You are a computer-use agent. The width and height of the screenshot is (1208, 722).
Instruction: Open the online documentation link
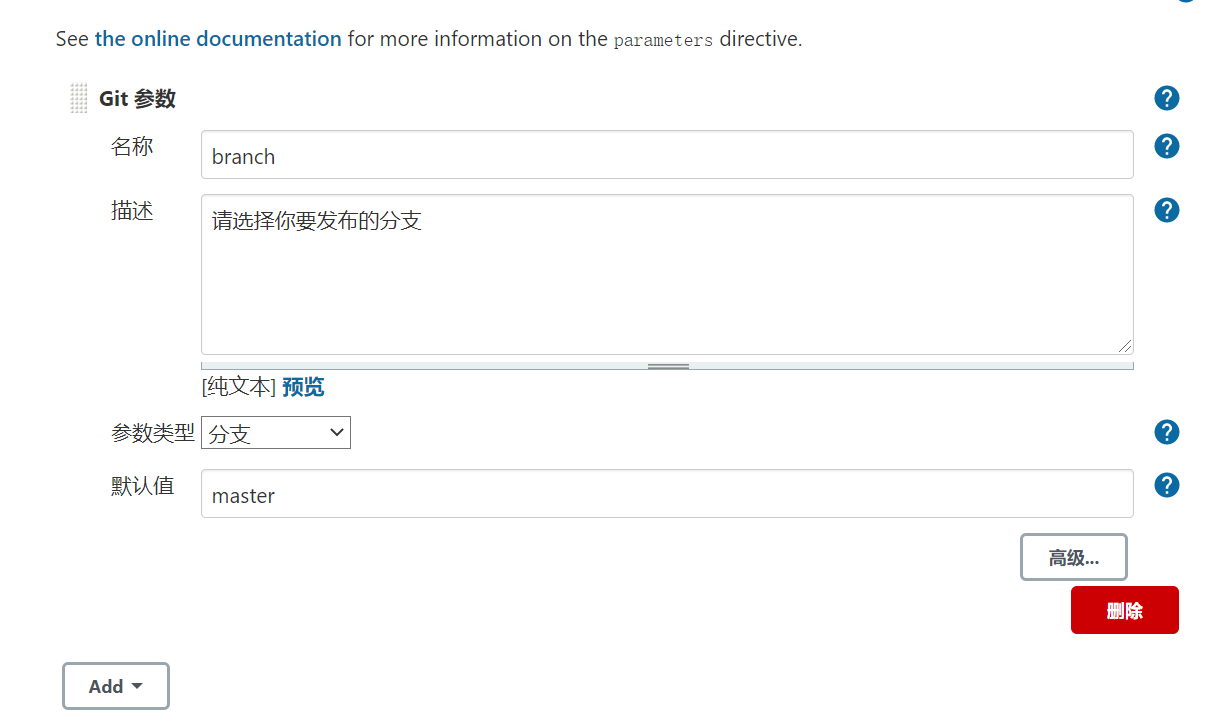(218, 39)
